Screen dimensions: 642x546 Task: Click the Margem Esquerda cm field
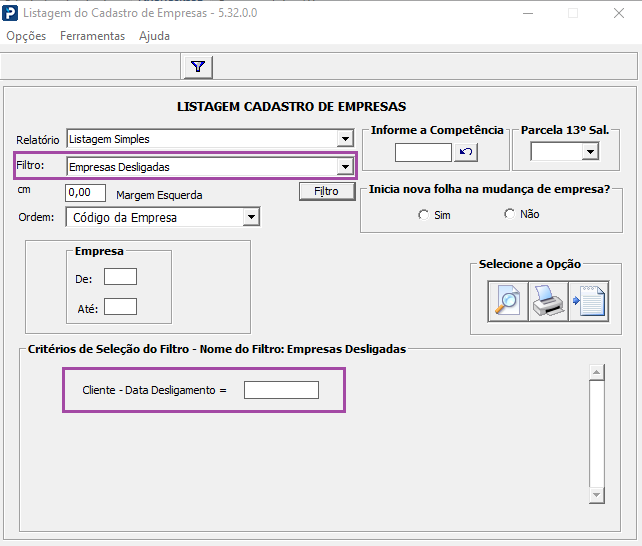[x=85, y=192]
